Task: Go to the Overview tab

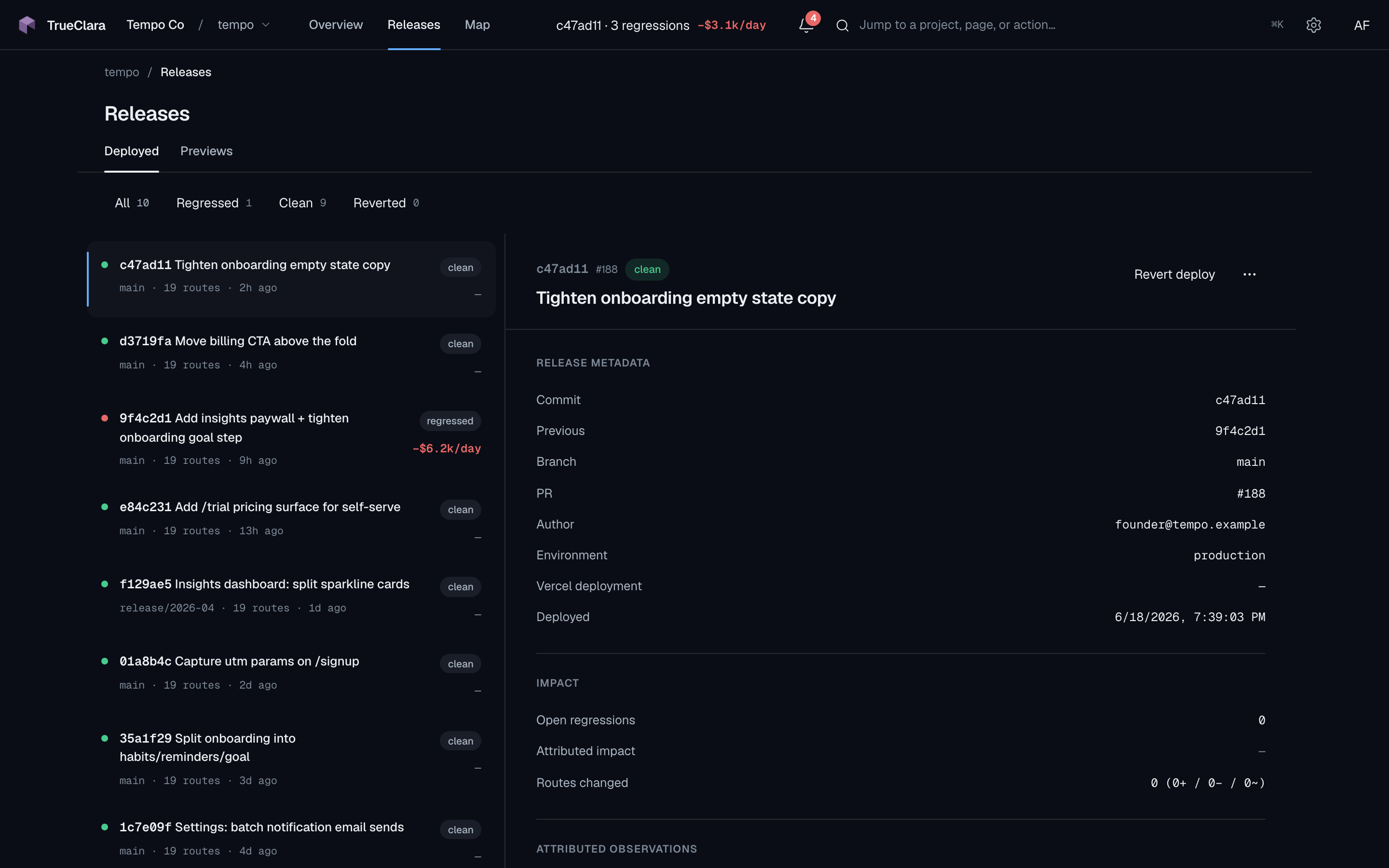Action: pos(336,25)
